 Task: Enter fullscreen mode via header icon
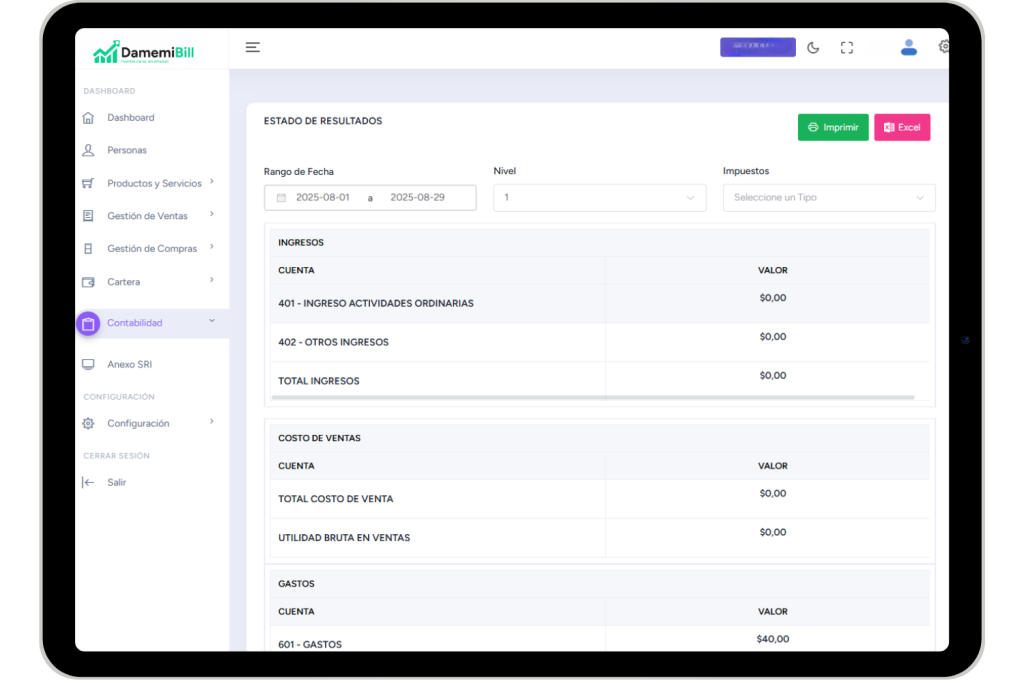pos(847,48)
